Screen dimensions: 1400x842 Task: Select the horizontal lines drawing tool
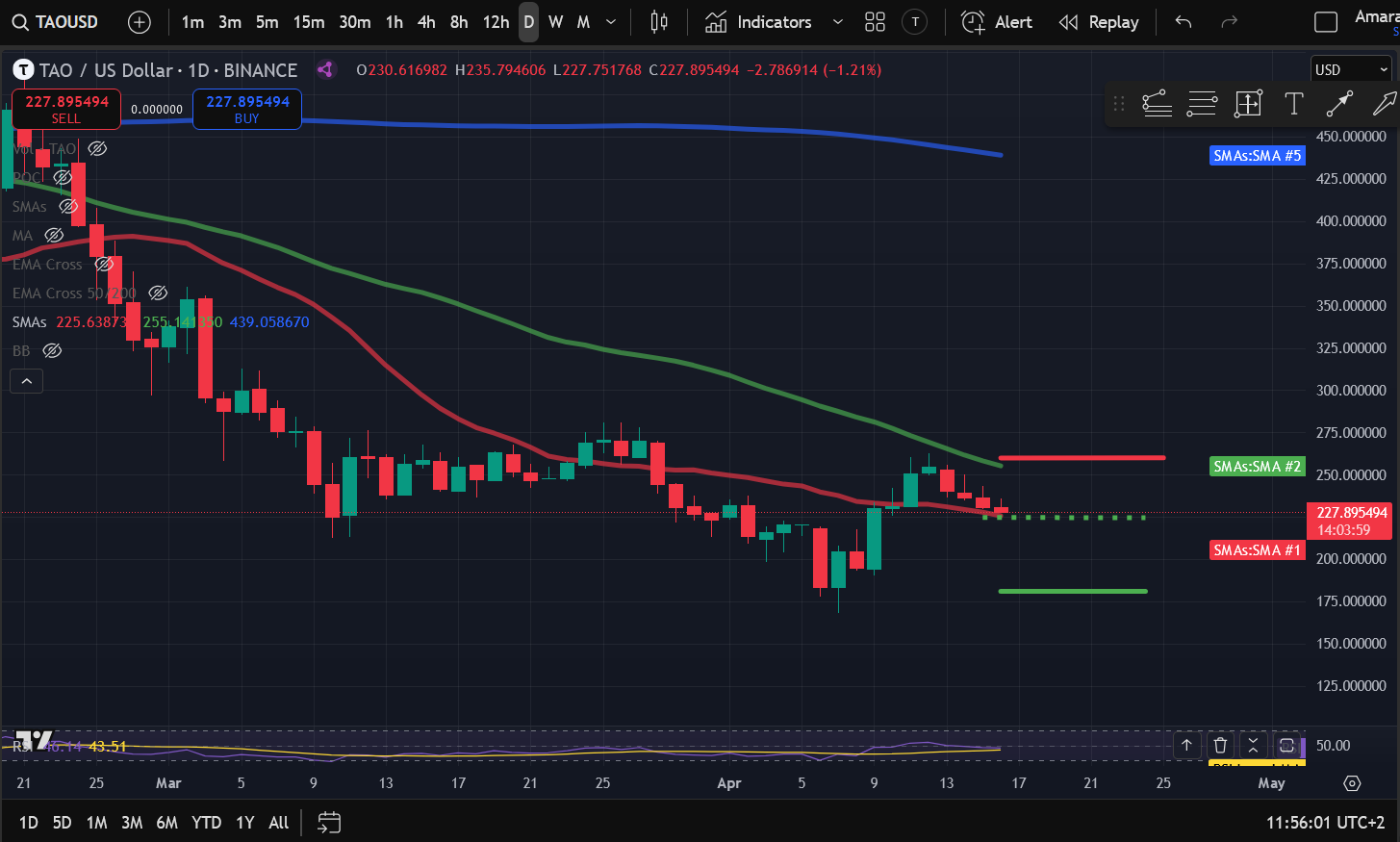pos(1202,104)
